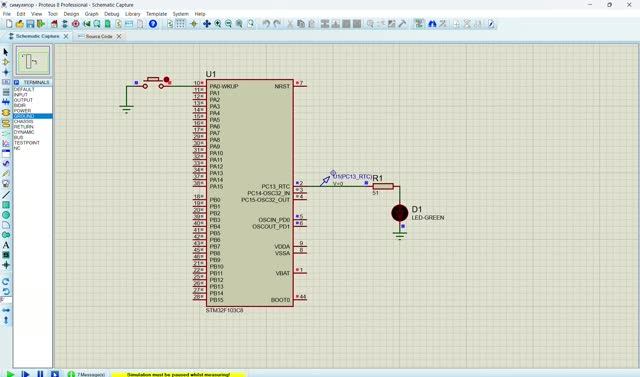Open the Design menu
Image resolution: width=640 pixels, height=377 pixels.
71,14
